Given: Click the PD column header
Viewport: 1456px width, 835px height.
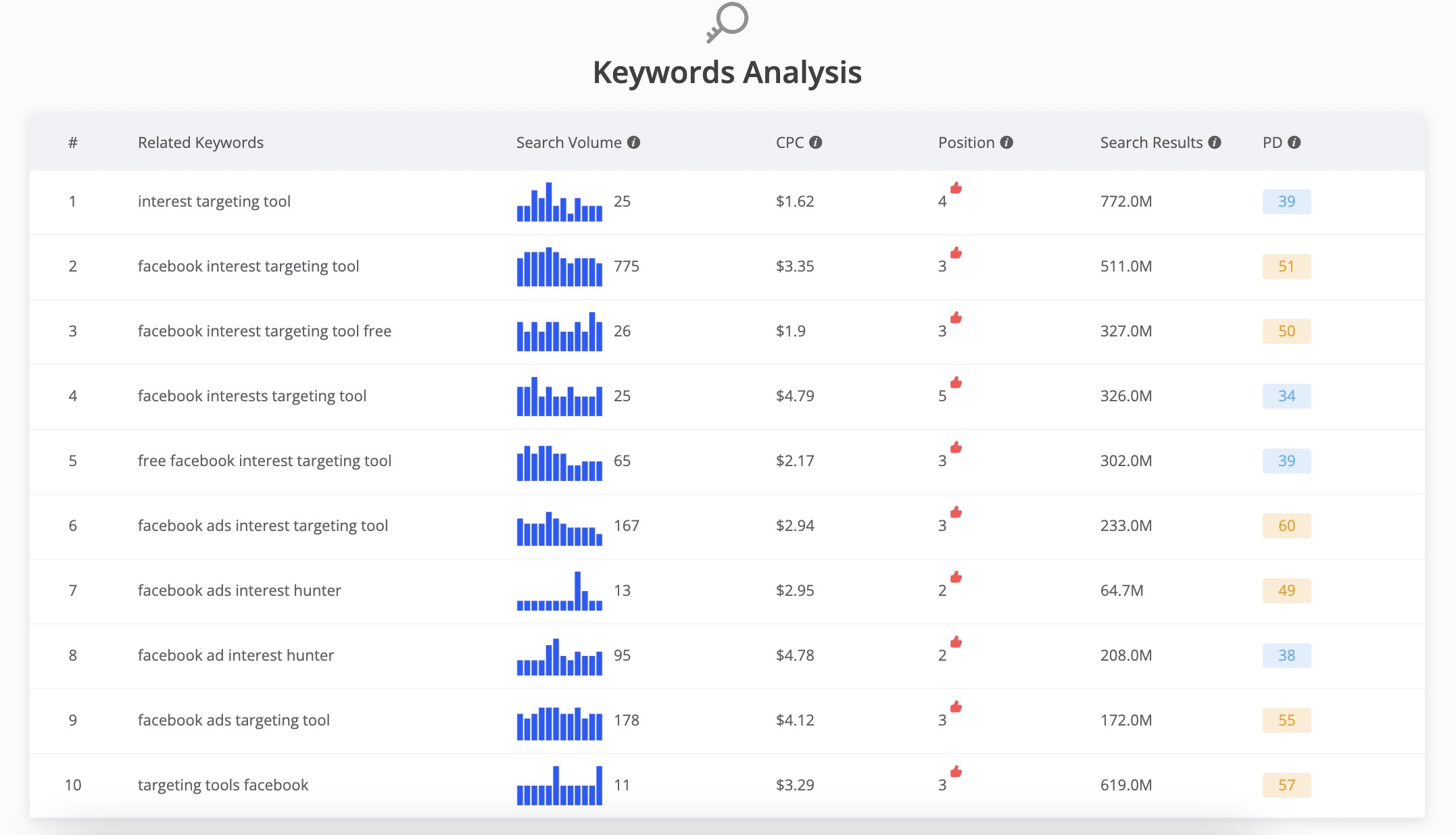Looking at the screenshot, I should click(1272, 143).
